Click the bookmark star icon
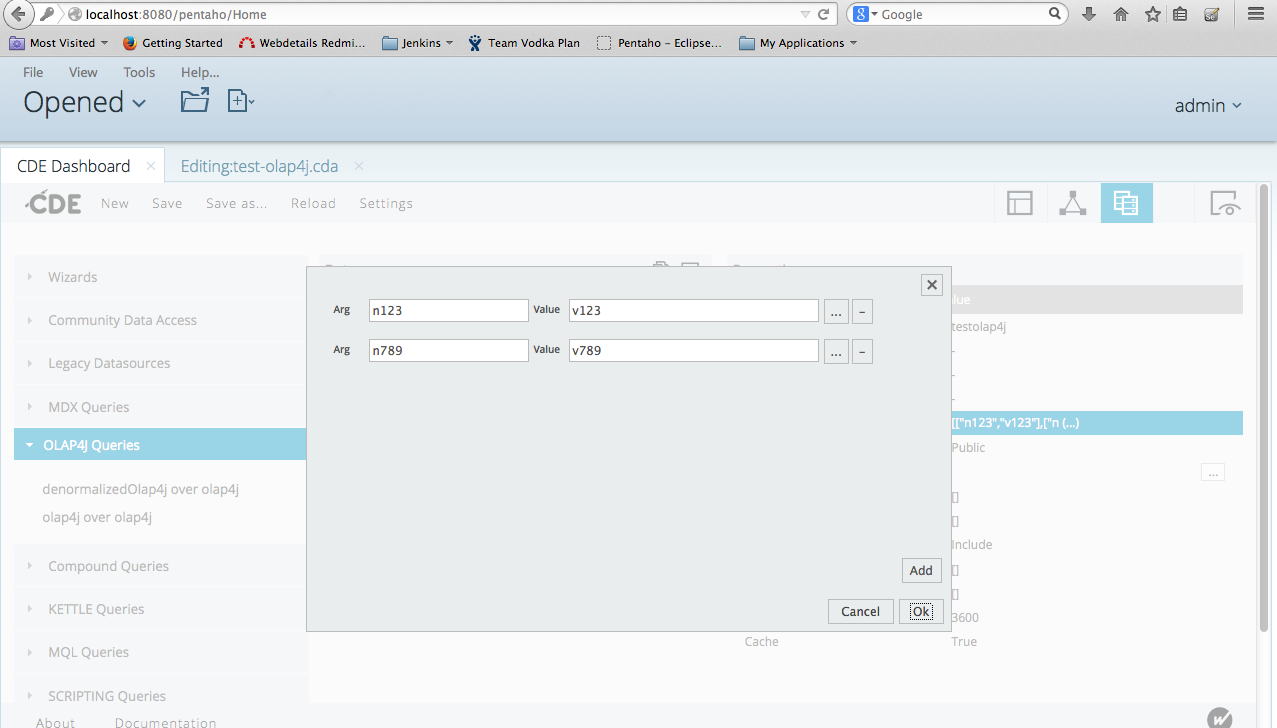The height and width of the screenshot is (728, 1277). click(x=1152, y=14)
